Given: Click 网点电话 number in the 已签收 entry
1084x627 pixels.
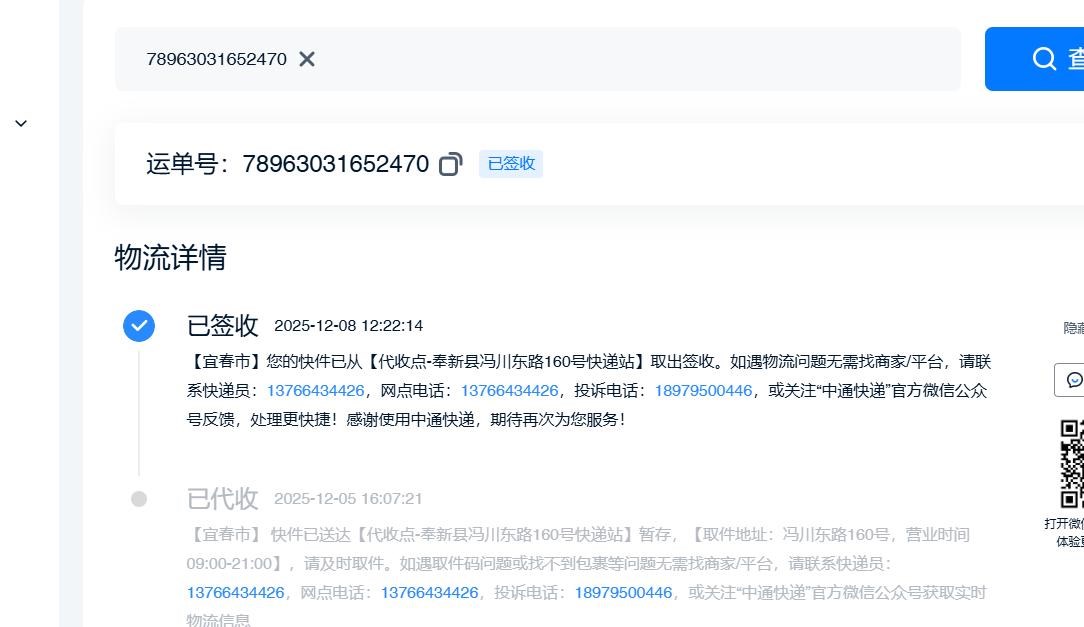Looking at the screenshot, I should (x=509, y=391).
